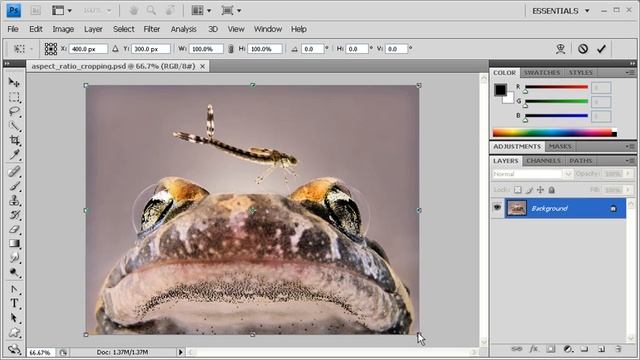This screenshot has height=360, width=640.
Task: Open the Filter menu
Action: [151, 29]
